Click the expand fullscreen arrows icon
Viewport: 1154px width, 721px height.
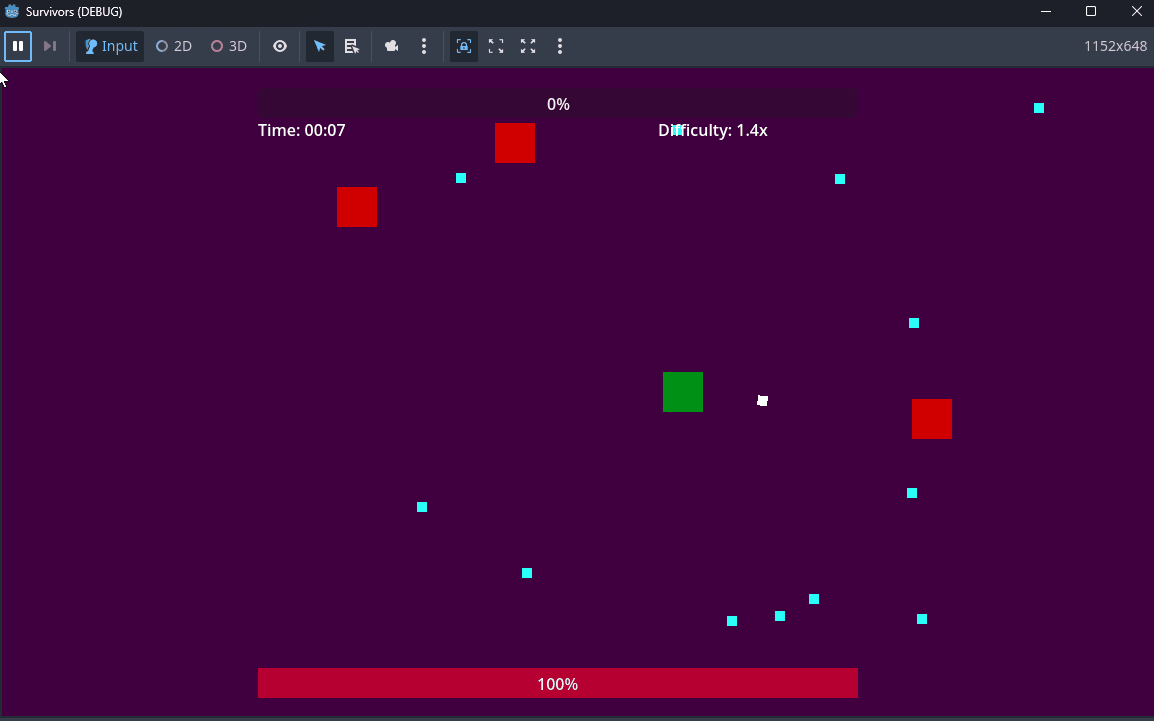(528, 46)
